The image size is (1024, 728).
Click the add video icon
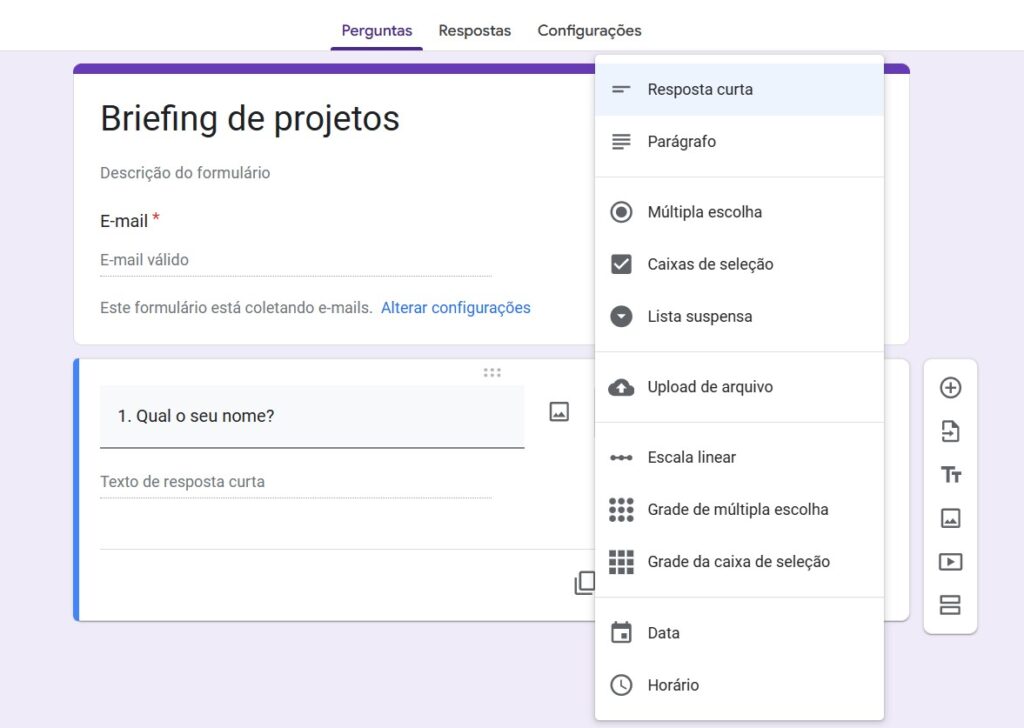pyautogui.click(x=950, y=562)
